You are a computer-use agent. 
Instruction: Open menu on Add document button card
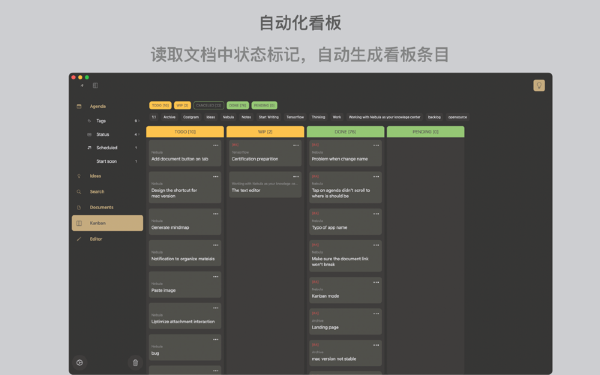click(215, 145)
